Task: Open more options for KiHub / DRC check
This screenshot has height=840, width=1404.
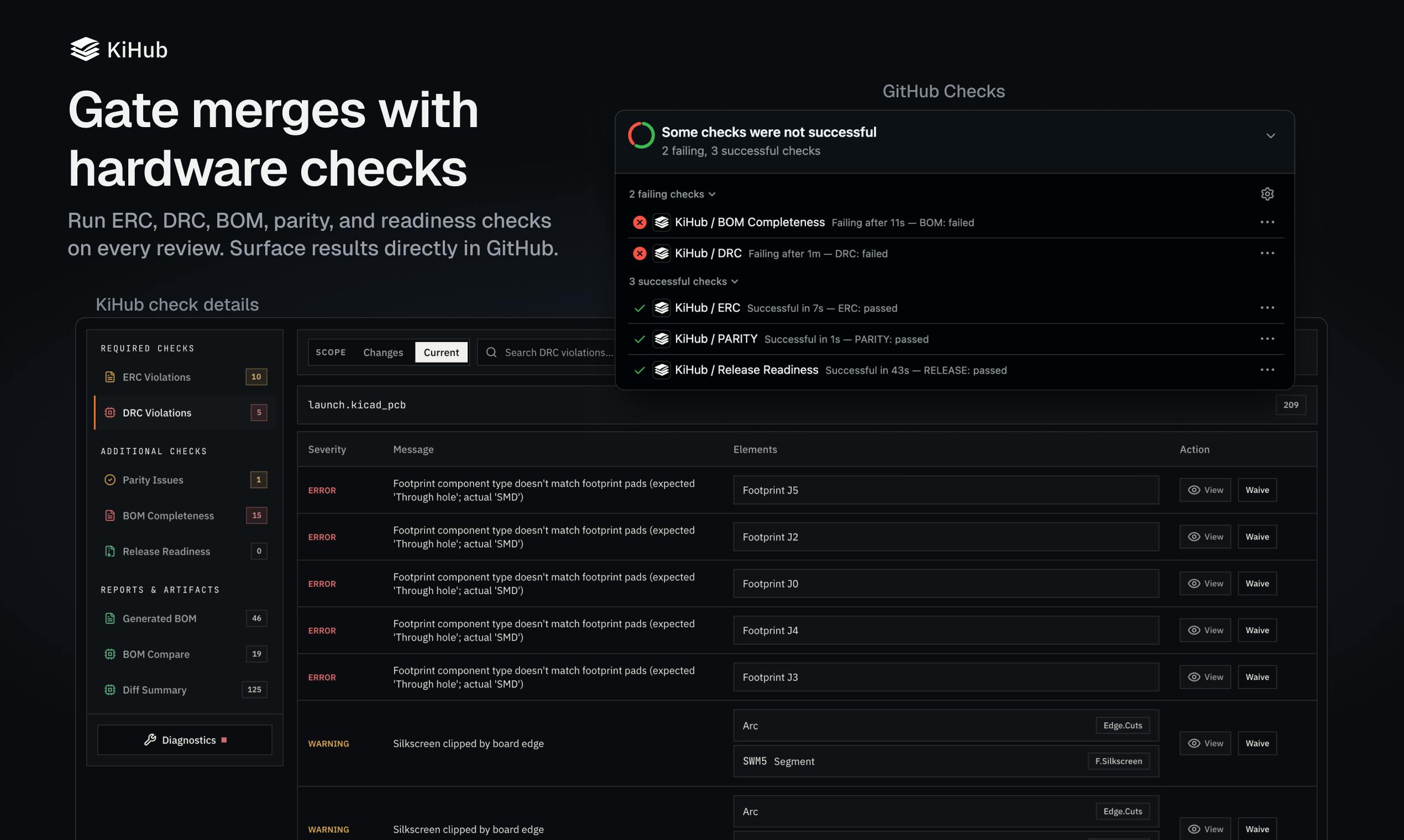Action: click(x=1267, y=253)
